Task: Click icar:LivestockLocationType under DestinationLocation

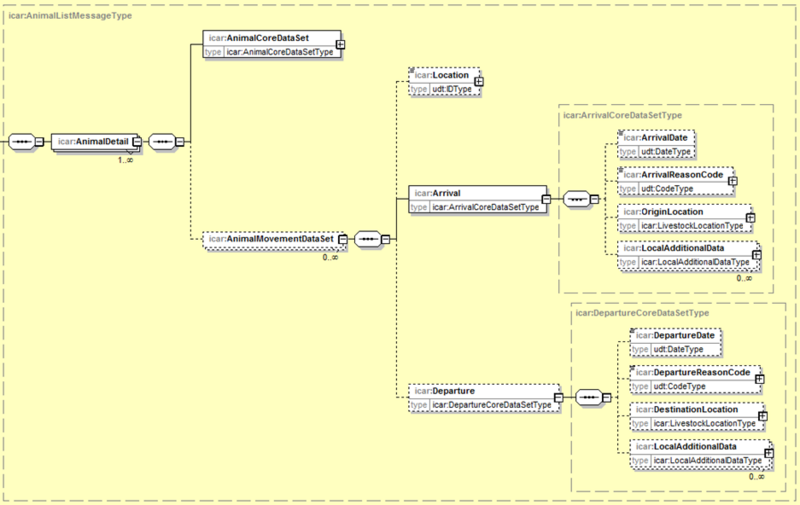Action: [x=705, y=424]
